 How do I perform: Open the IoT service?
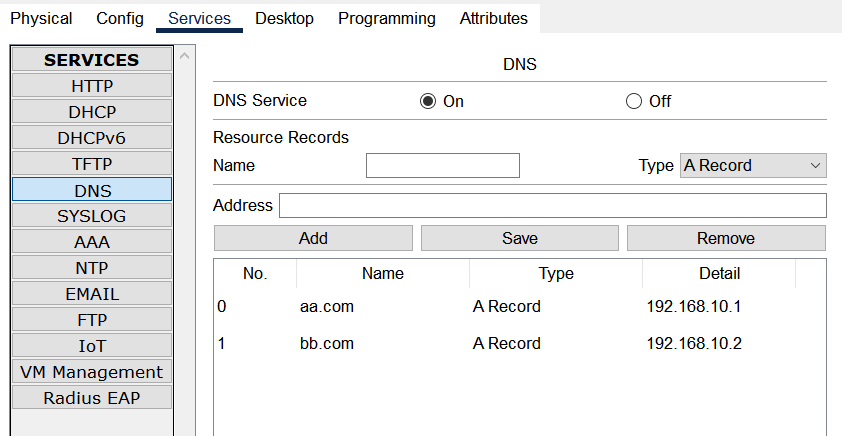(x=92, y=346)
